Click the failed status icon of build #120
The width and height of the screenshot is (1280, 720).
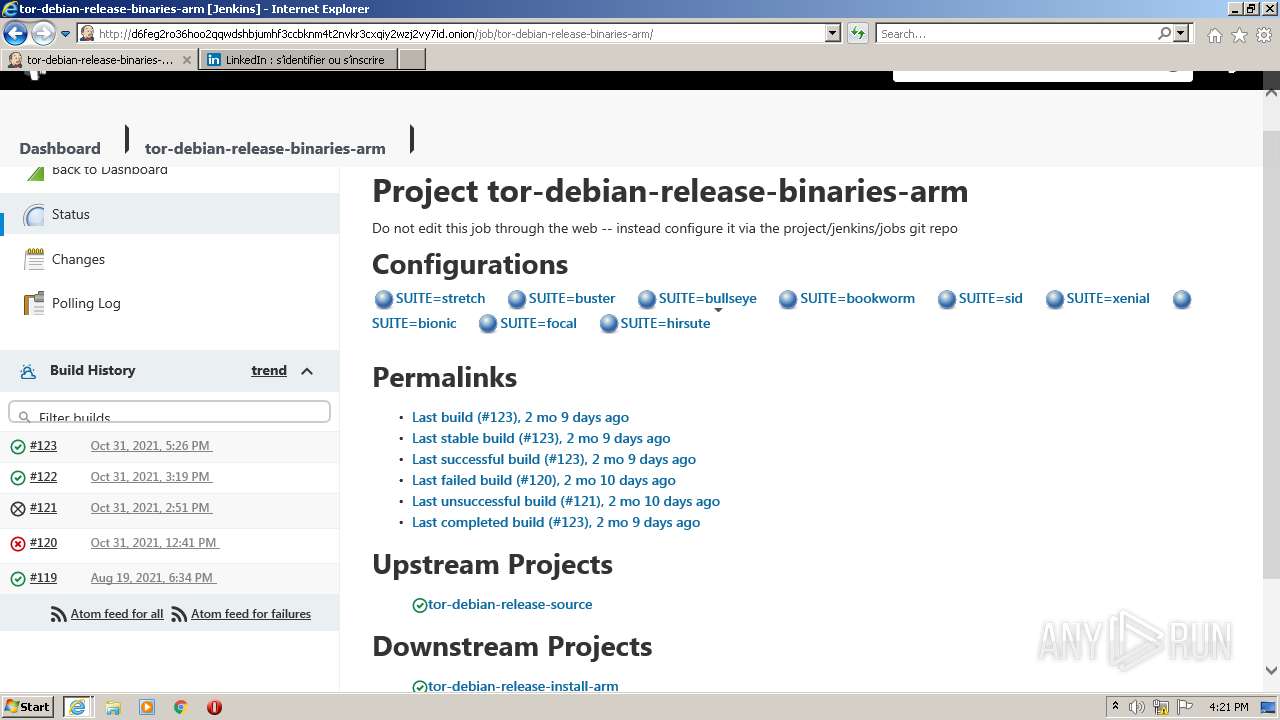point(17,544)
